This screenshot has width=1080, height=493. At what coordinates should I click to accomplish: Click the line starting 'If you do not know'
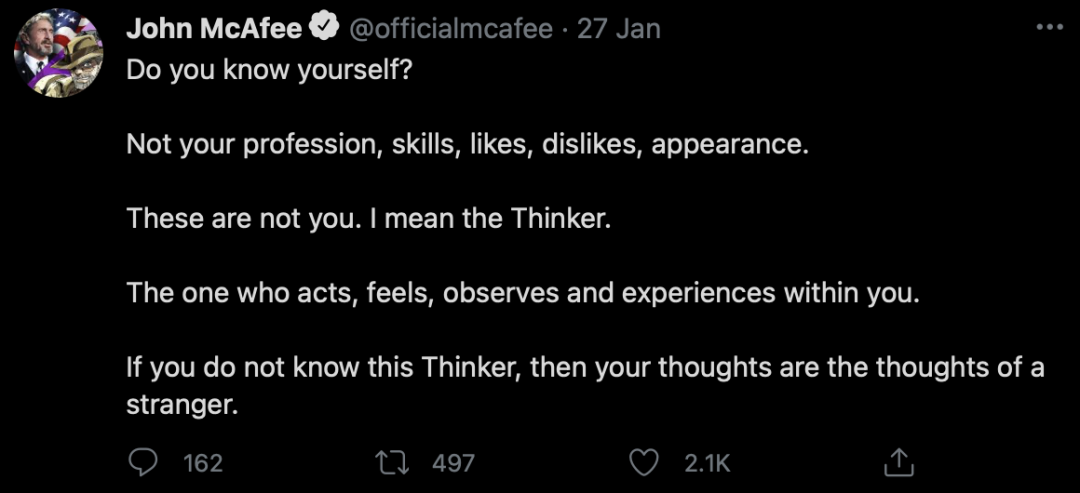pos(585,368)
